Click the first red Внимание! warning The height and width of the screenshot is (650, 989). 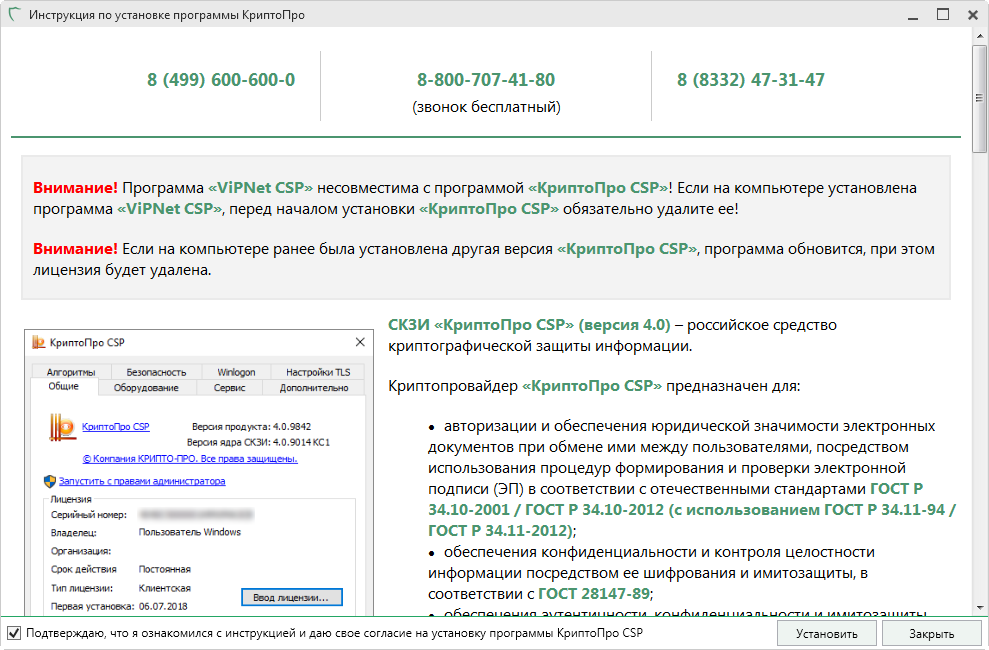[75, 188]
